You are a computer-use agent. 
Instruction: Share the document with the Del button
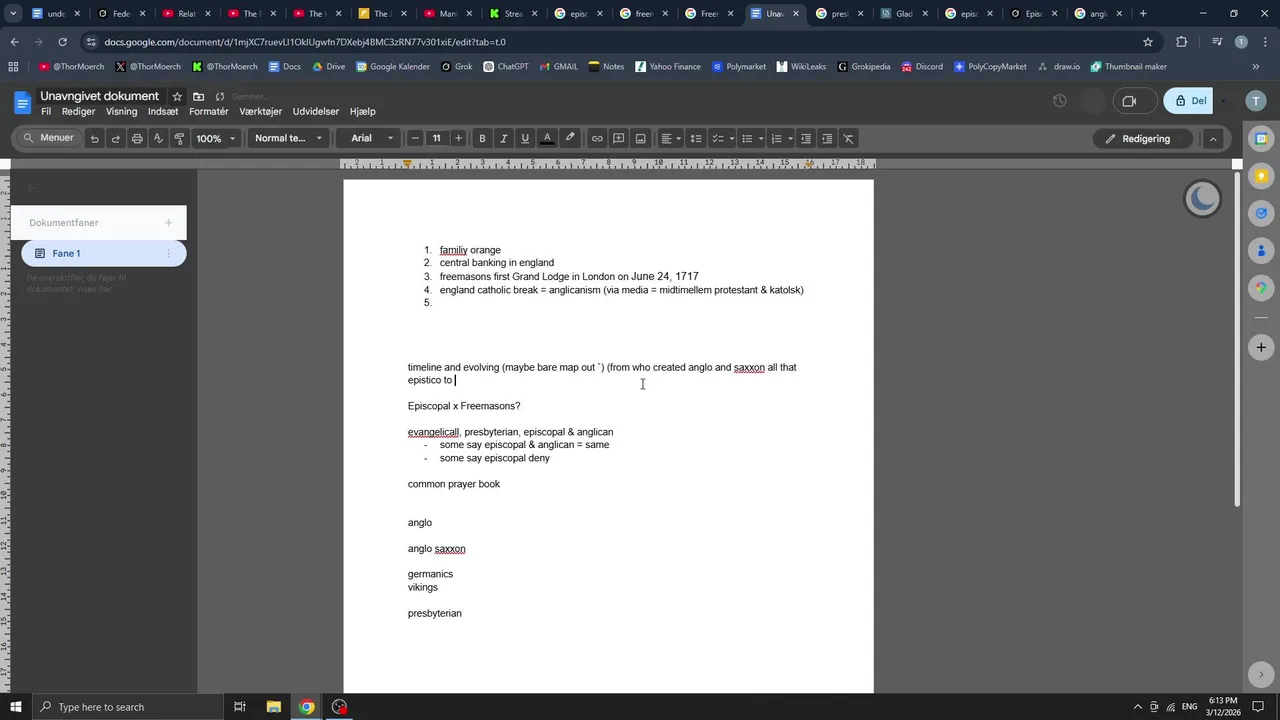[x=1189, y=101]
